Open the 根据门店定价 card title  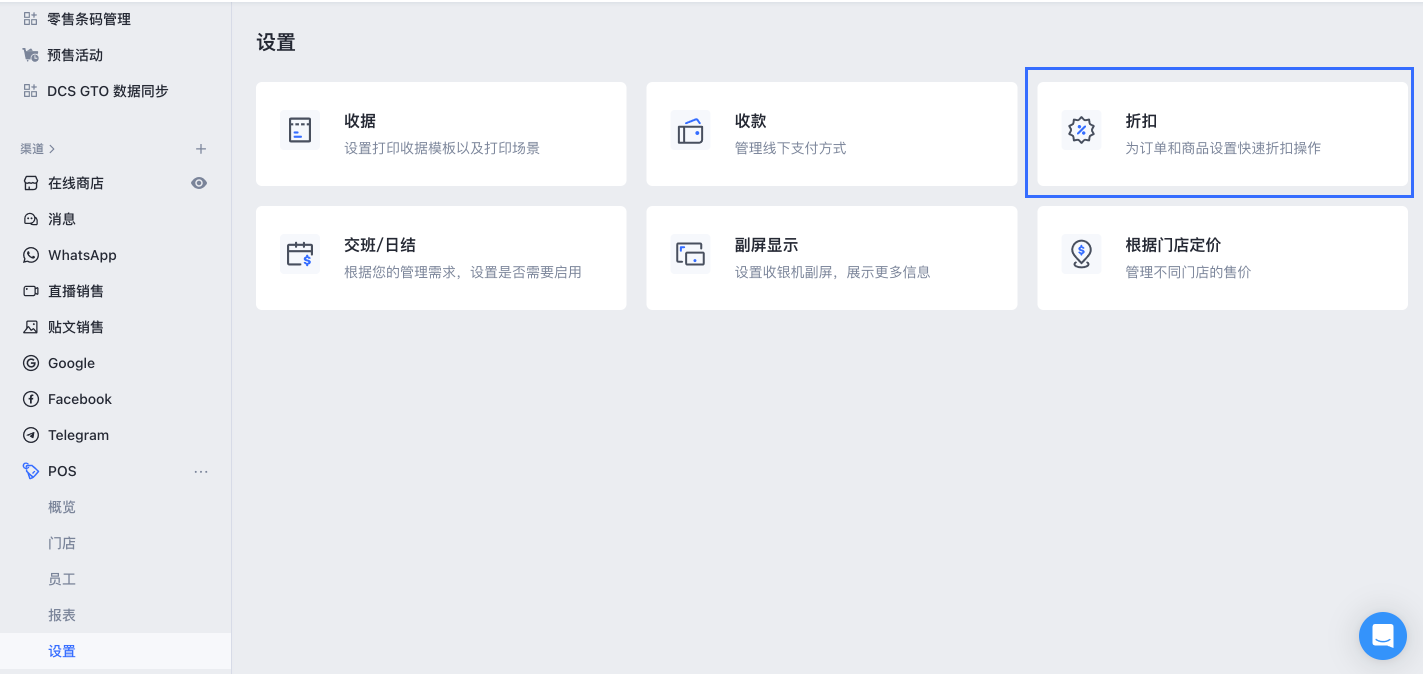tap(1173, 245)
